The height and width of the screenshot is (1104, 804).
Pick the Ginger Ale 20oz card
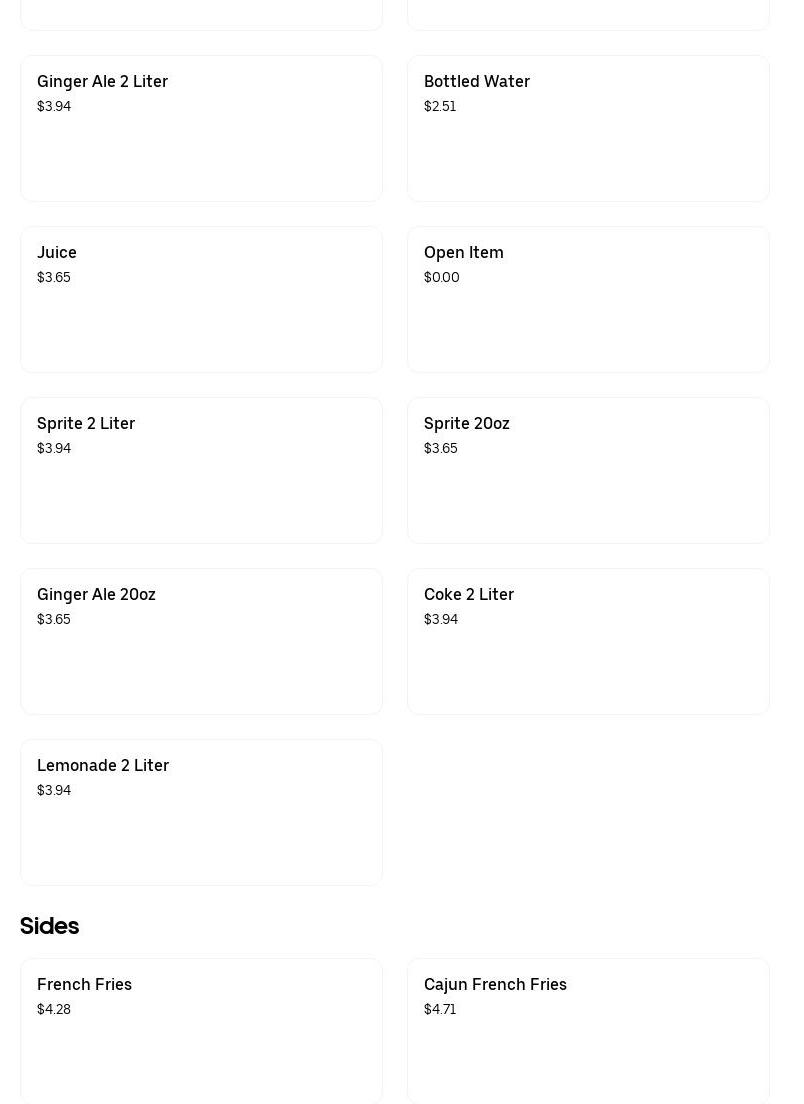pyautogui.click(x=201, y=641)
